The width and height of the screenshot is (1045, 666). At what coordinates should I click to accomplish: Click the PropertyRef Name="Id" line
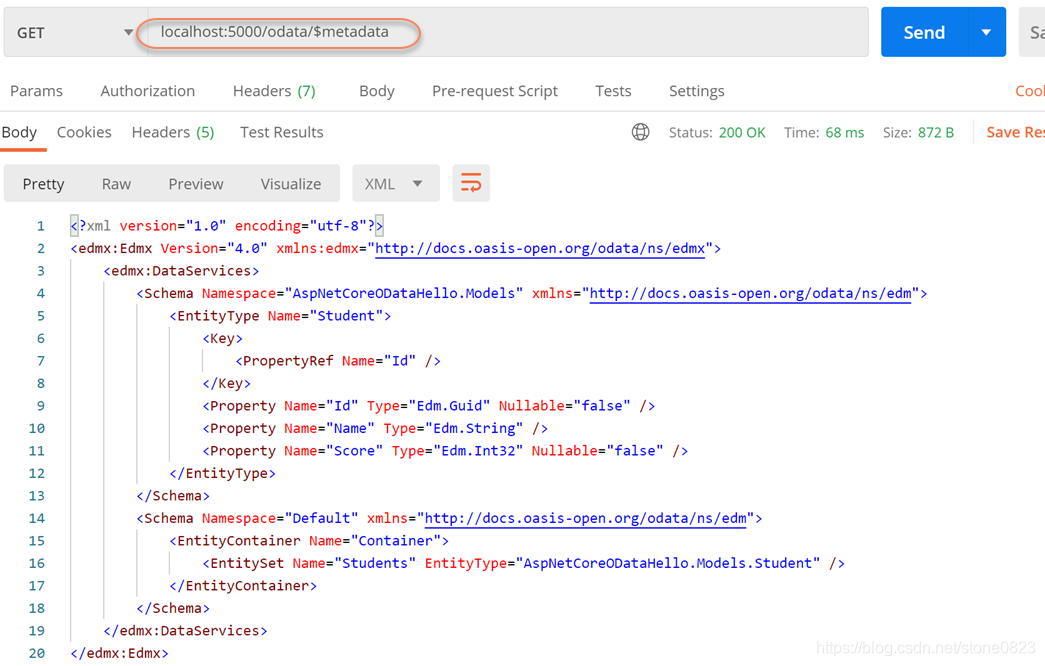tap(338, 361)
